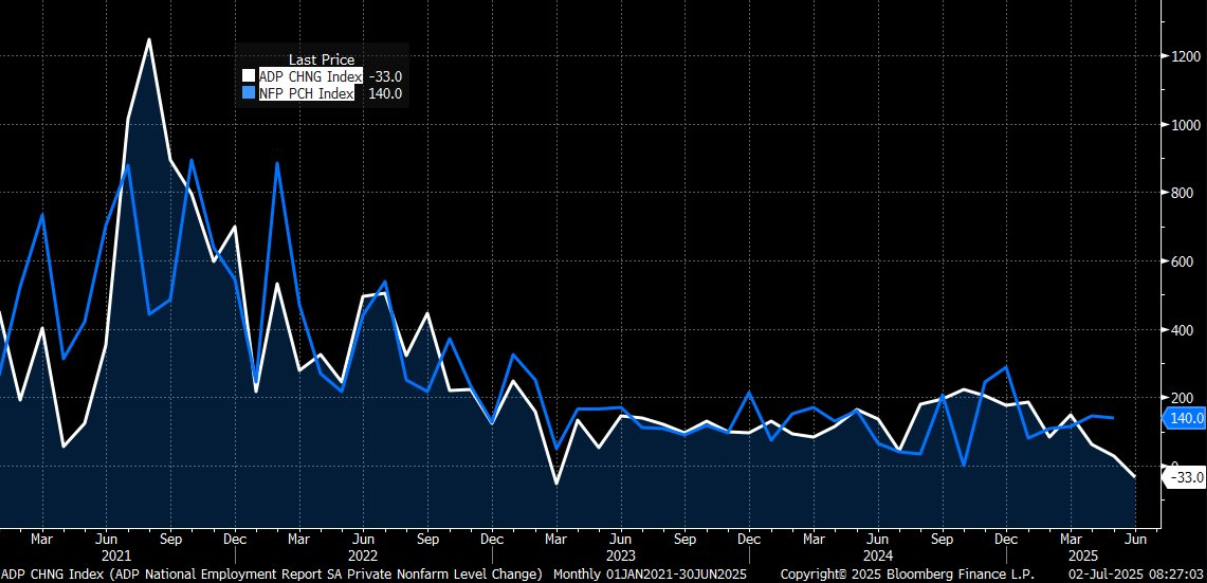Click the Last Price legend header
1207x583 pixels.
tap(321, 60)
